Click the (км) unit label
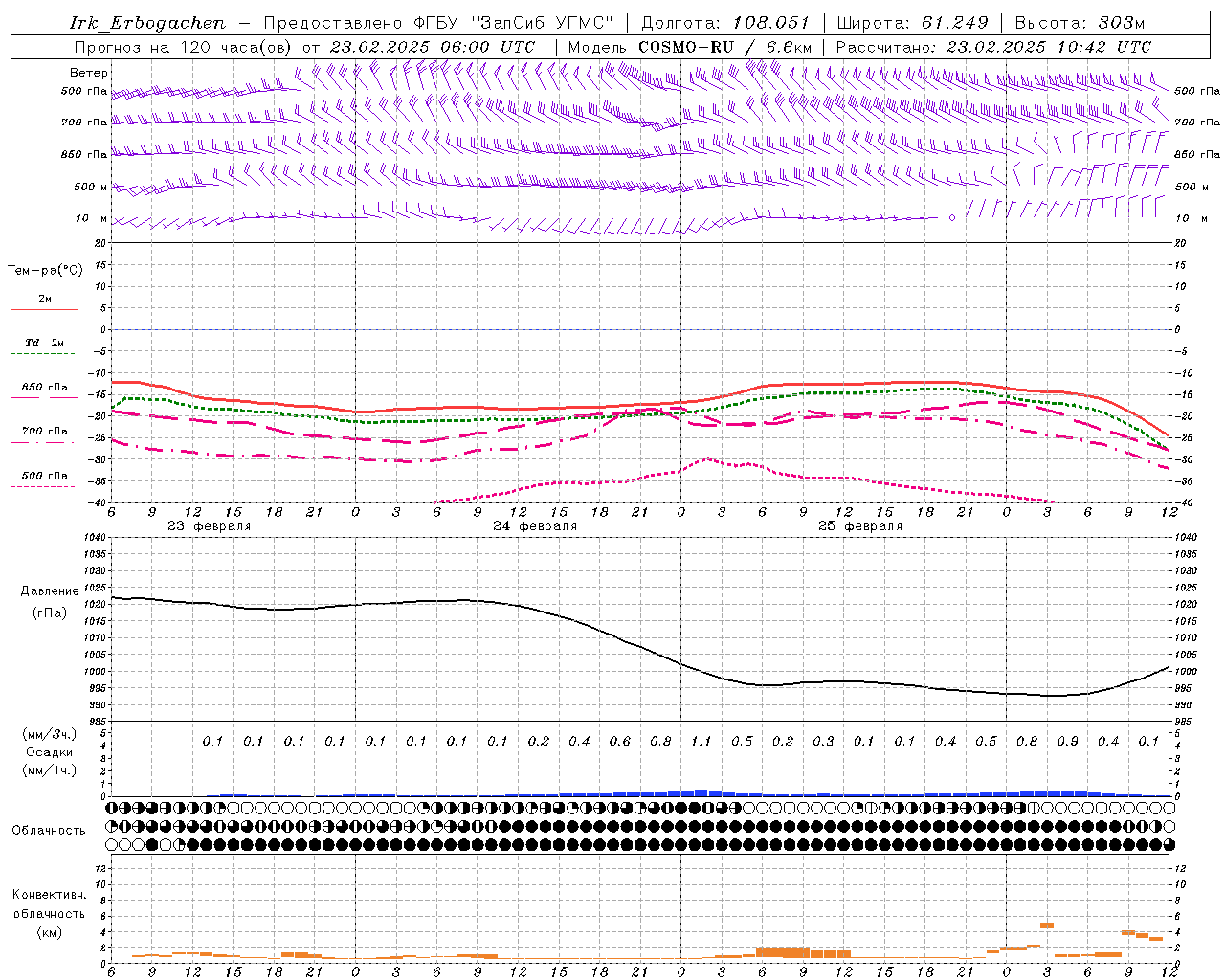Image resolution: width=1225 pixels, height=980 pixels. pos(49,932)
